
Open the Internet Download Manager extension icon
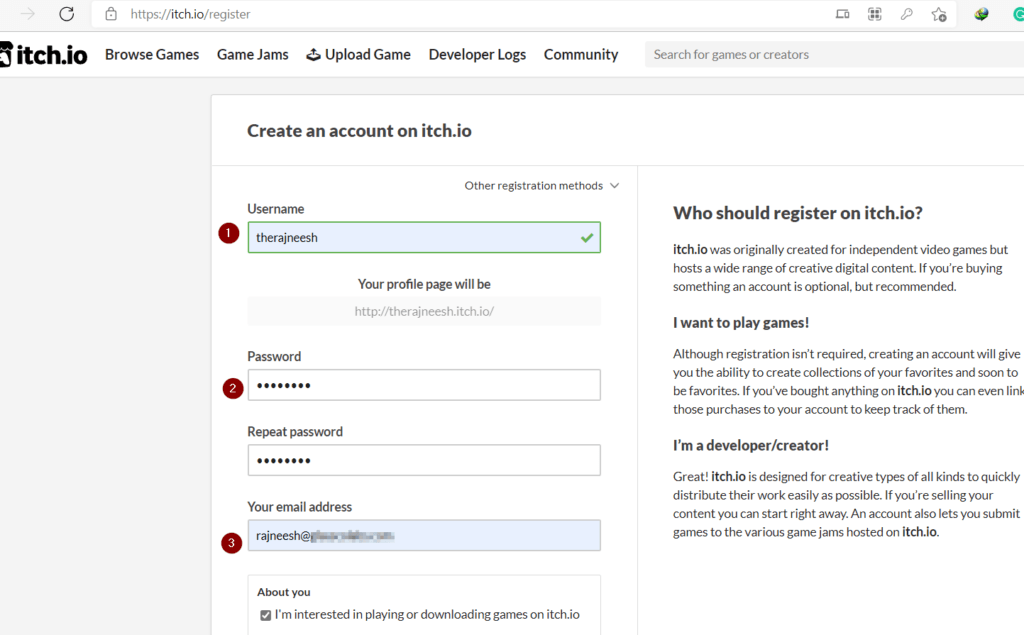point(981,14)
